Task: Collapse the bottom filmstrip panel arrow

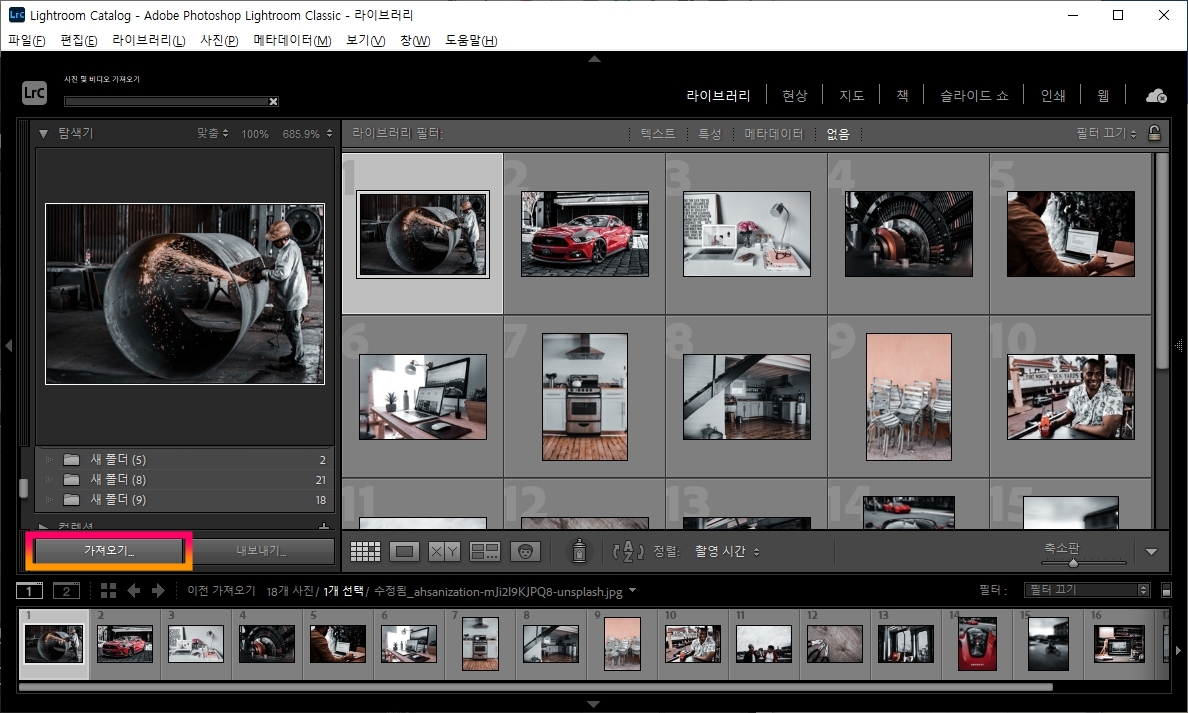Action: click(x=595, y=704)
